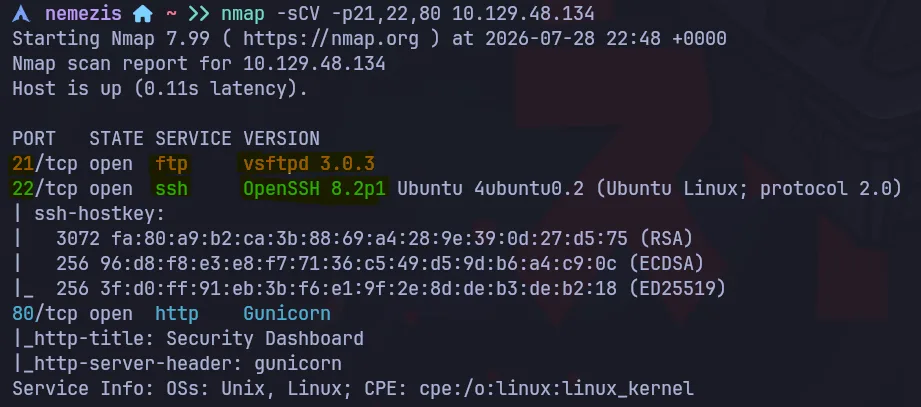Select the highlighted ftp service name

172,163
